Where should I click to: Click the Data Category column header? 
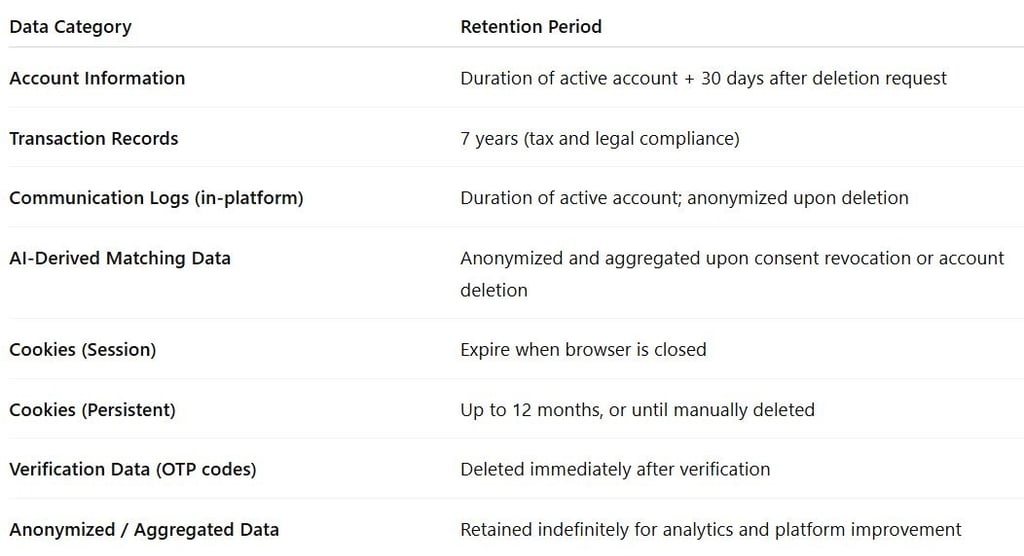[x=70, y=27]
